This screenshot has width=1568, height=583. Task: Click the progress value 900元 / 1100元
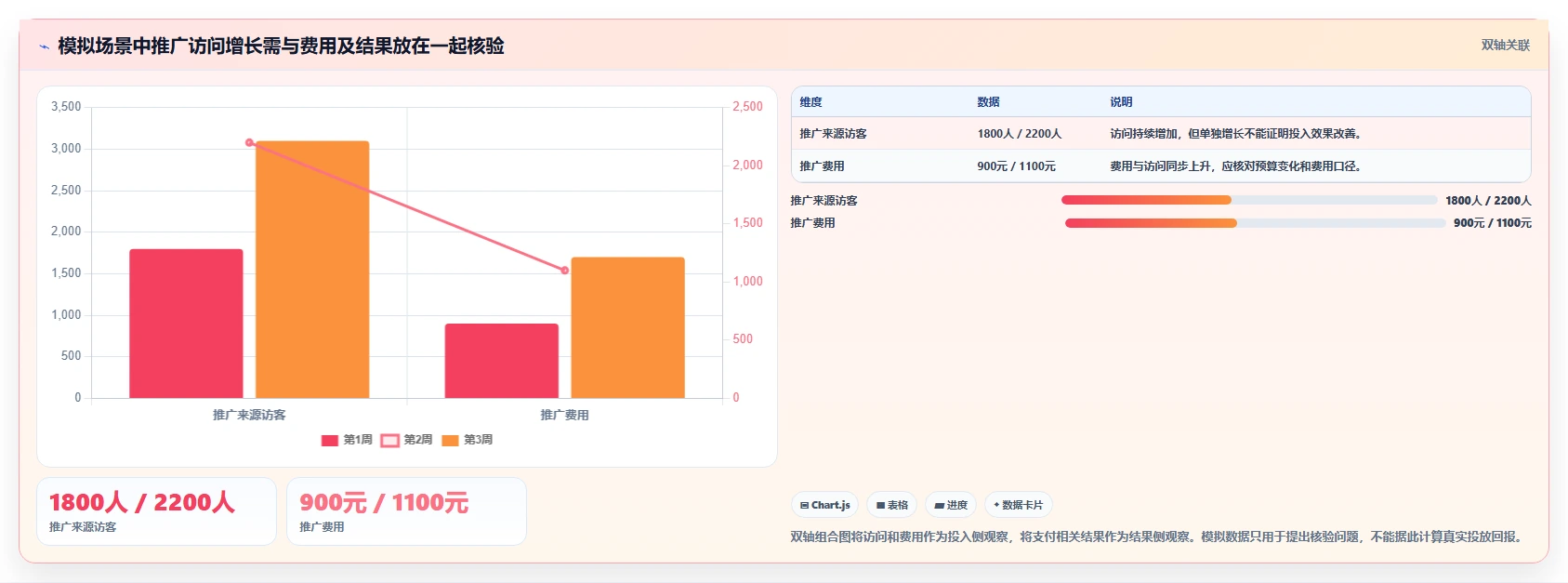coord(1493,223)
